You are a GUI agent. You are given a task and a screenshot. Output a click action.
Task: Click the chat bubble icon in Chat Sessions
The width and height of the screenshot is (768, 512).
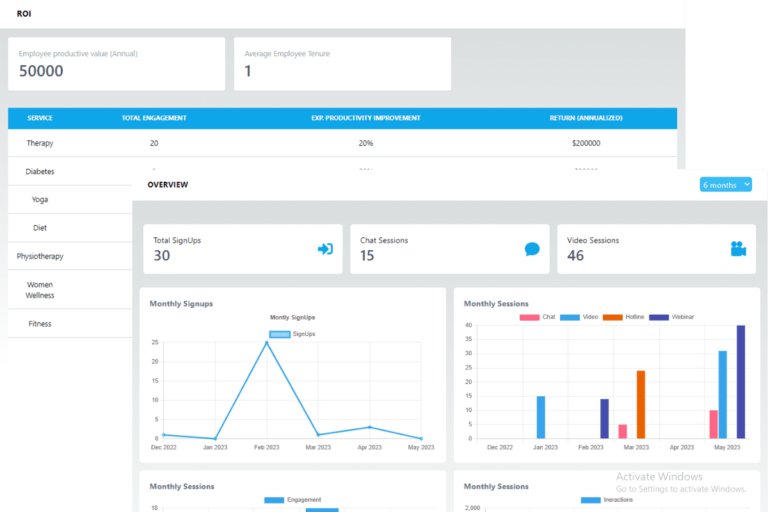pos(532,249)
